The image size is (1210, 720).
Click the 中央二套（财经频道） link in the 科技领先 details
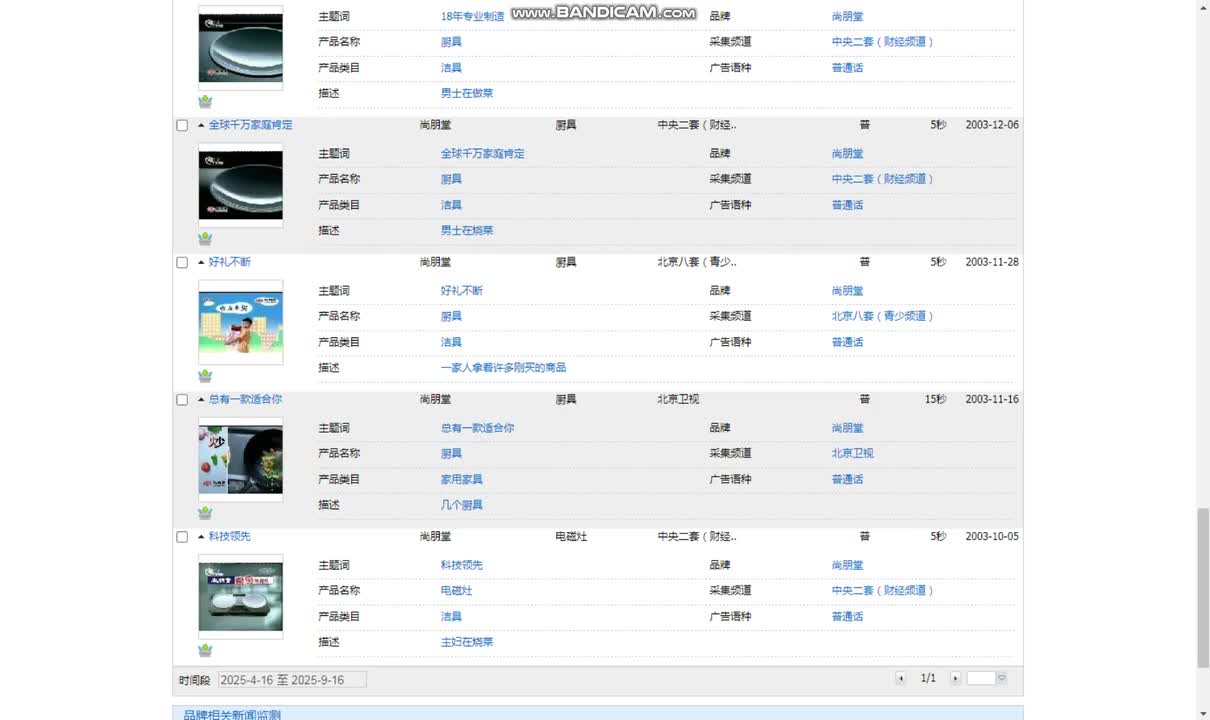pos(882,590)
